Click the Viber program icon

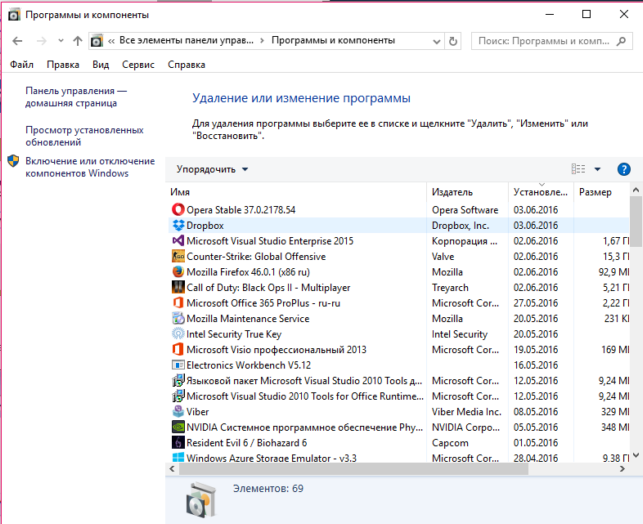[x=178, y=411]
